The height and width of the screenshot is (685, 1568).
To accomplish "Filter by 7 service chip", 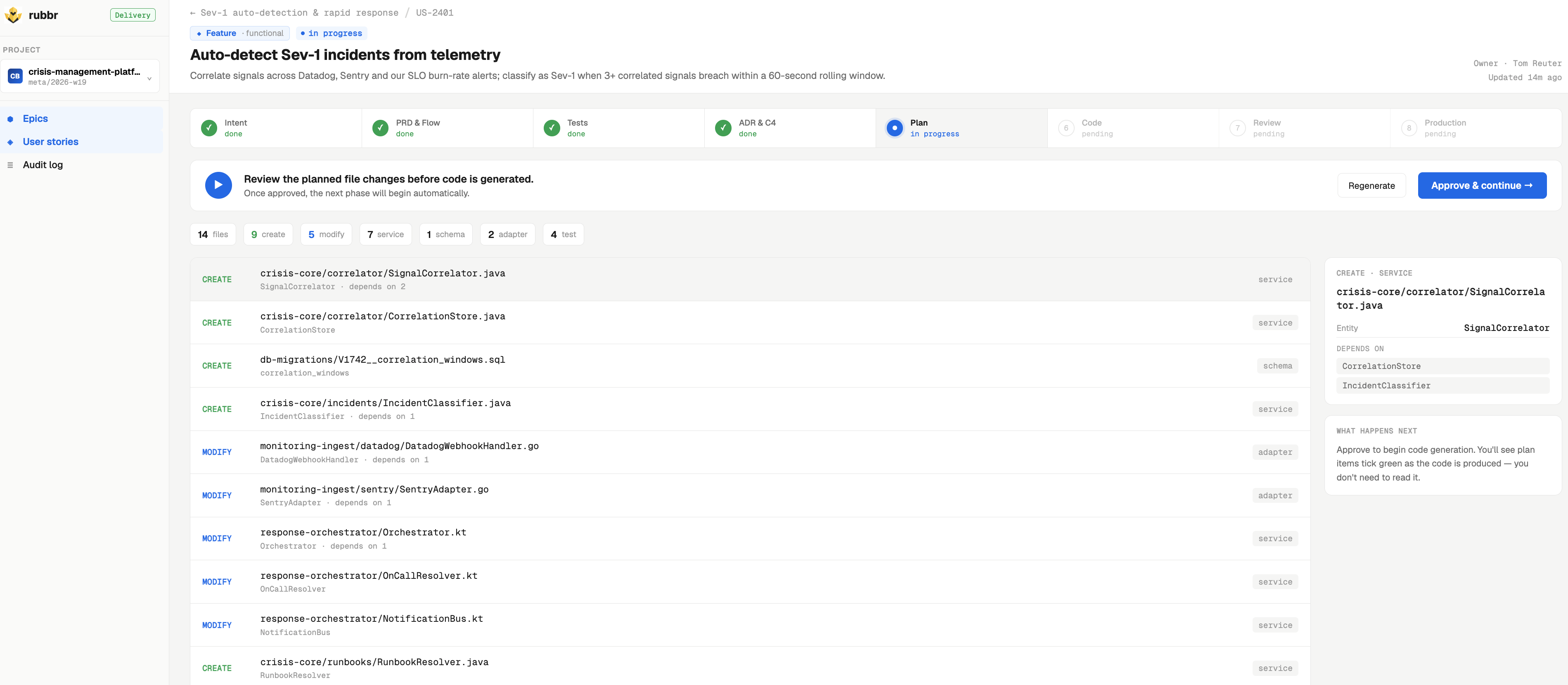I will 385,234.
